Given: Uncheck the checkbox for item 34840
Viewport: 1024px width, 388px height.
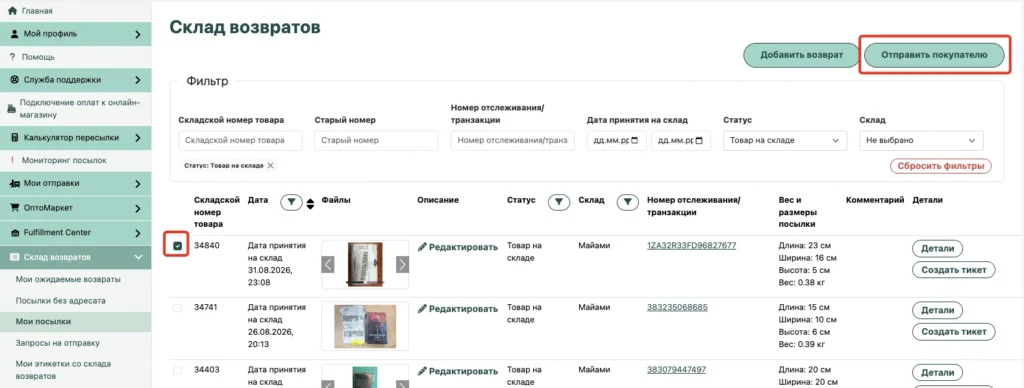Looking at the screenshot, I should coord(178,246).
